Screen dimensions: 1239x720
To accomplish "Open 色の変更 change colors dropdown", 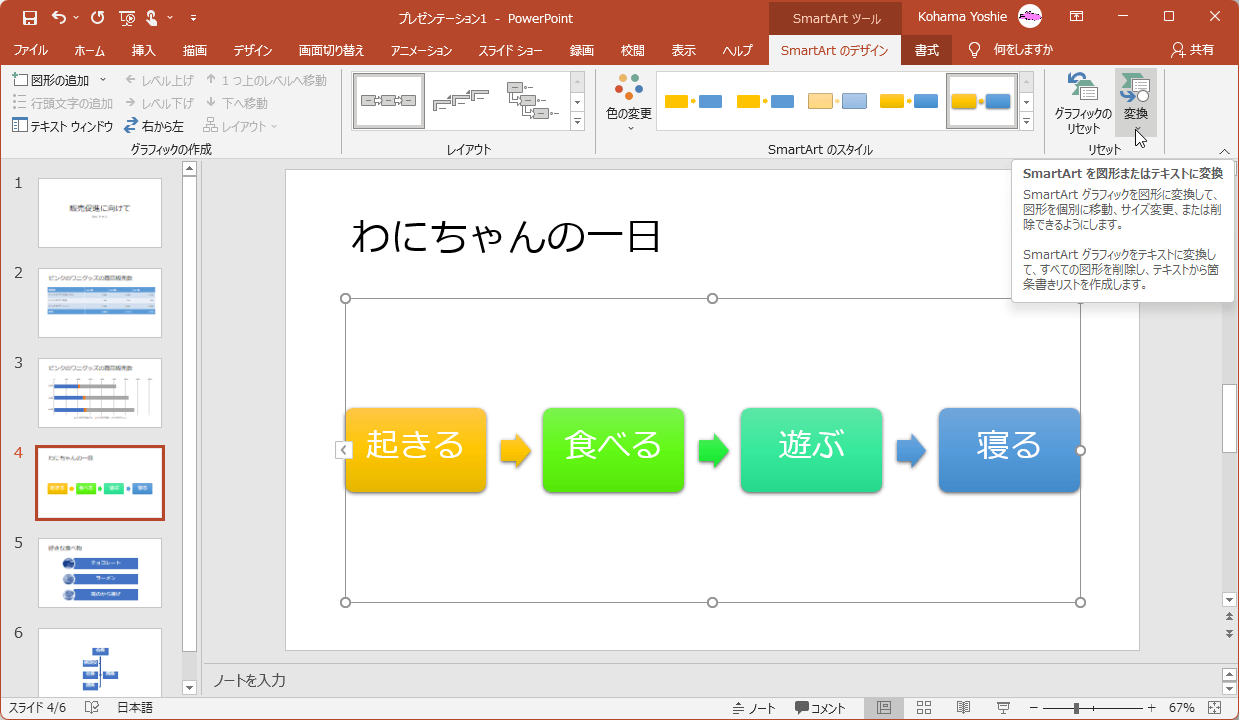I will [x=629, y=103].
